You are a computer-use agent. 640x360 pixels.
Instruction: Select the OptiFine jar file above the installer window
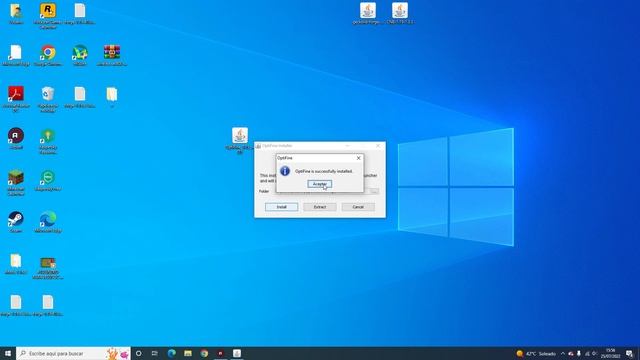[x=240, y=140]
